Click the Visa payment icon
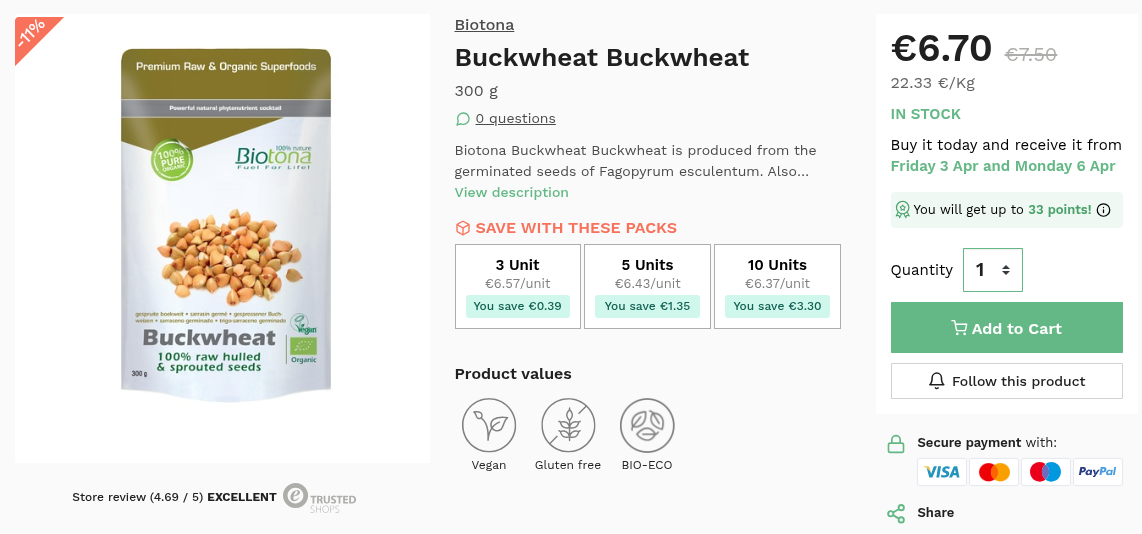 coord(942,472)
